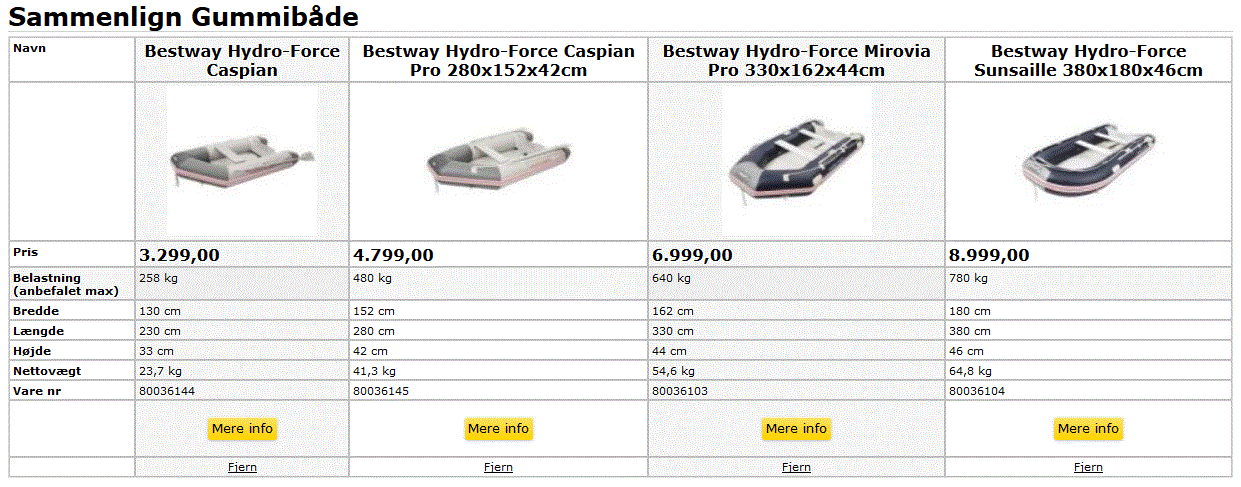The image size is (1241, 487).
Task: Open the Caspian Pro 280x152x42cm title
Action: click(x=498, y=60)
